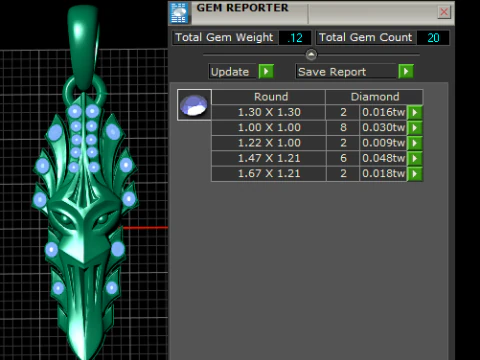The width and height of the screenshot is (480, 360).
Task: Click the 1.22 X 1.00 size cell
Action: (269, 143)
